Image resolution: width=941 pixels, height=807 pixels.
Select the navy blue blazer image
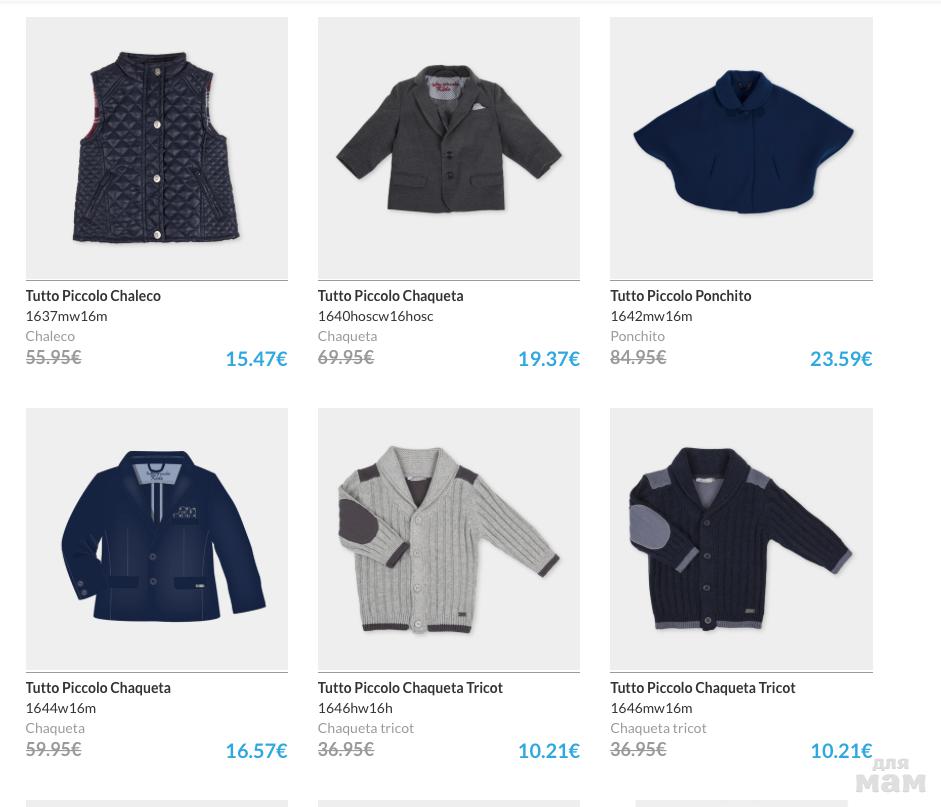pyautogui.click(x=157, y=539)
